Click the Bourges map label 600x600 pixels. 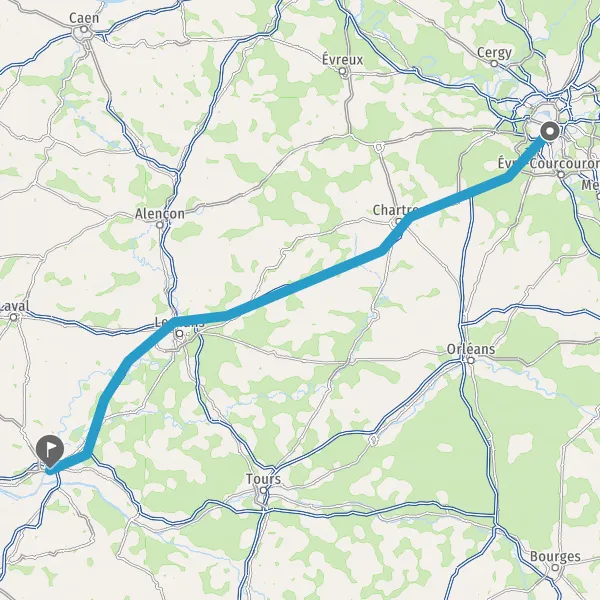(555, 557)
